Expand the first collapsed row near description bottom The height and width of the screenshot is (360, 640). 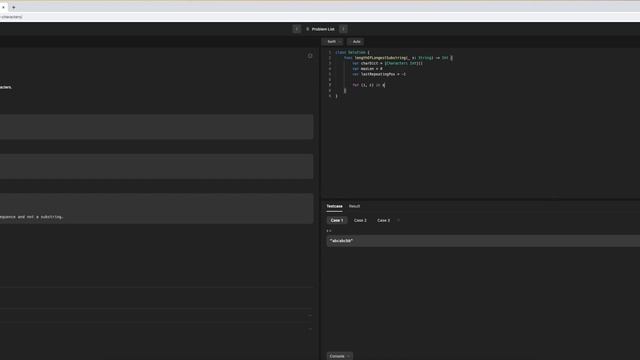coord(310,315)
